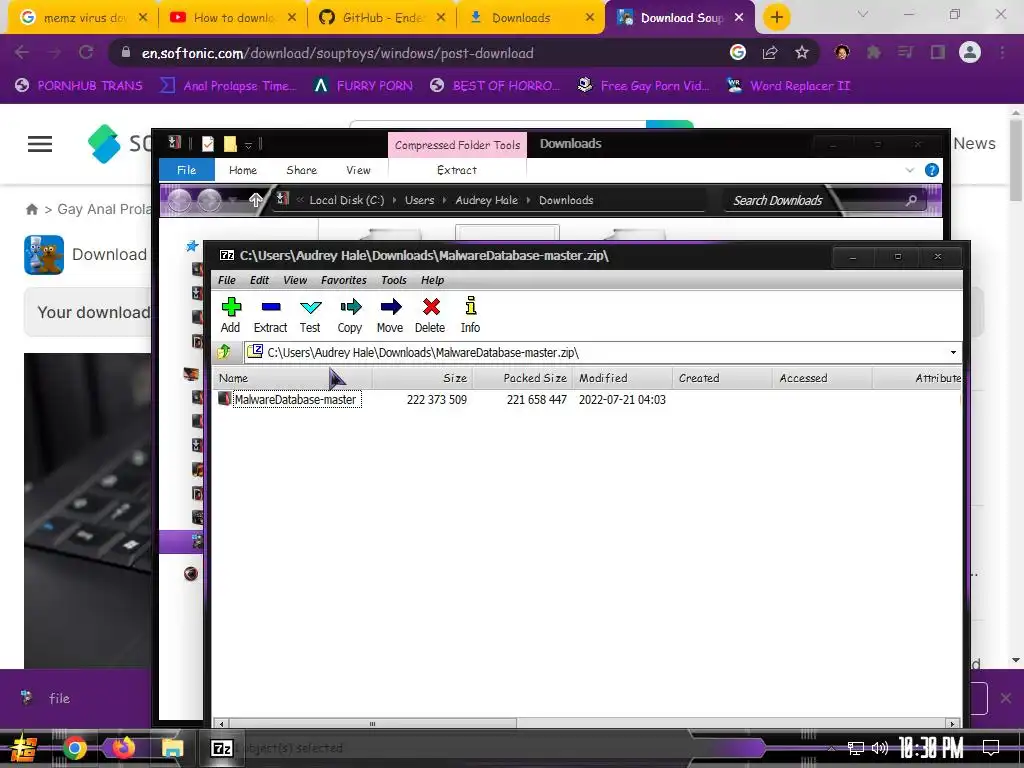Bookmark this page with the star icon
Image resolution: width=1024 pixels, height=768 pixels.
pos(802,53)
